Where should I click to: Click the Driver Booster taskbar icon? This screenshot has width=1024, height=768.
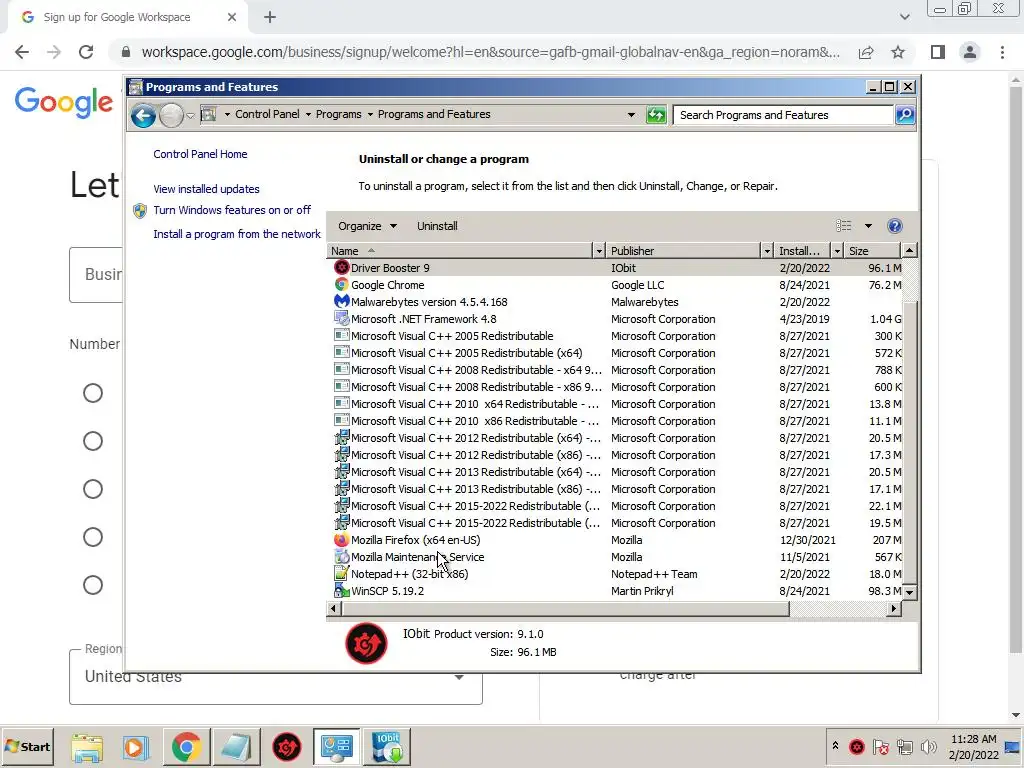coord(286,747)
